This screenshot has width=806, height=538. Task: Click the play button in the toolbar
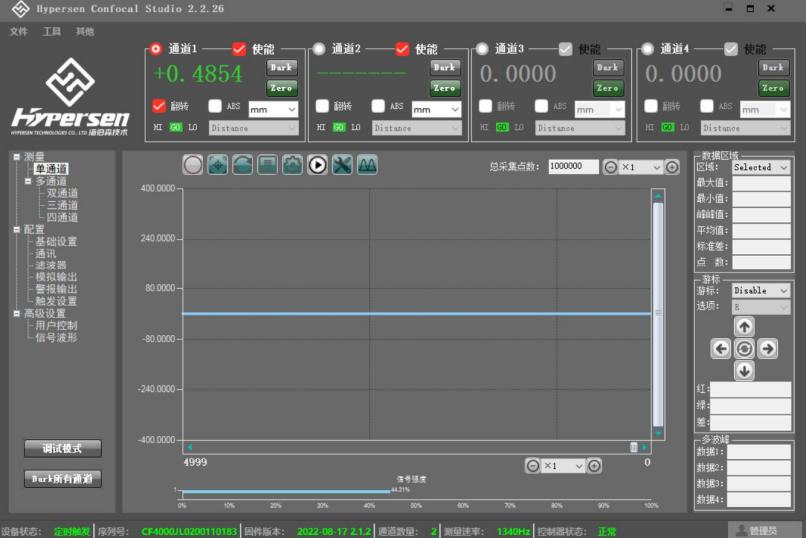318,165
